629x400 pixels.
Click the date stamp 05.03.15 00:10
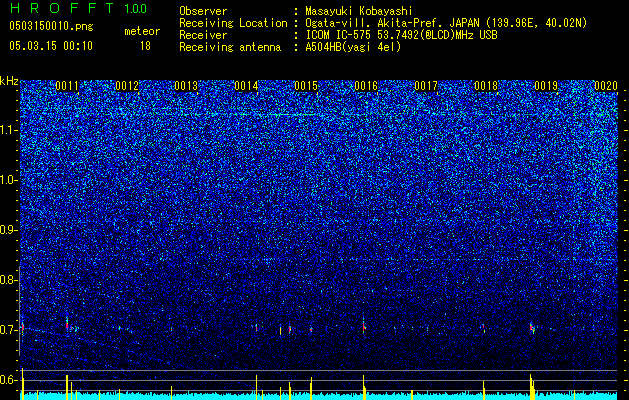point(51,46)
